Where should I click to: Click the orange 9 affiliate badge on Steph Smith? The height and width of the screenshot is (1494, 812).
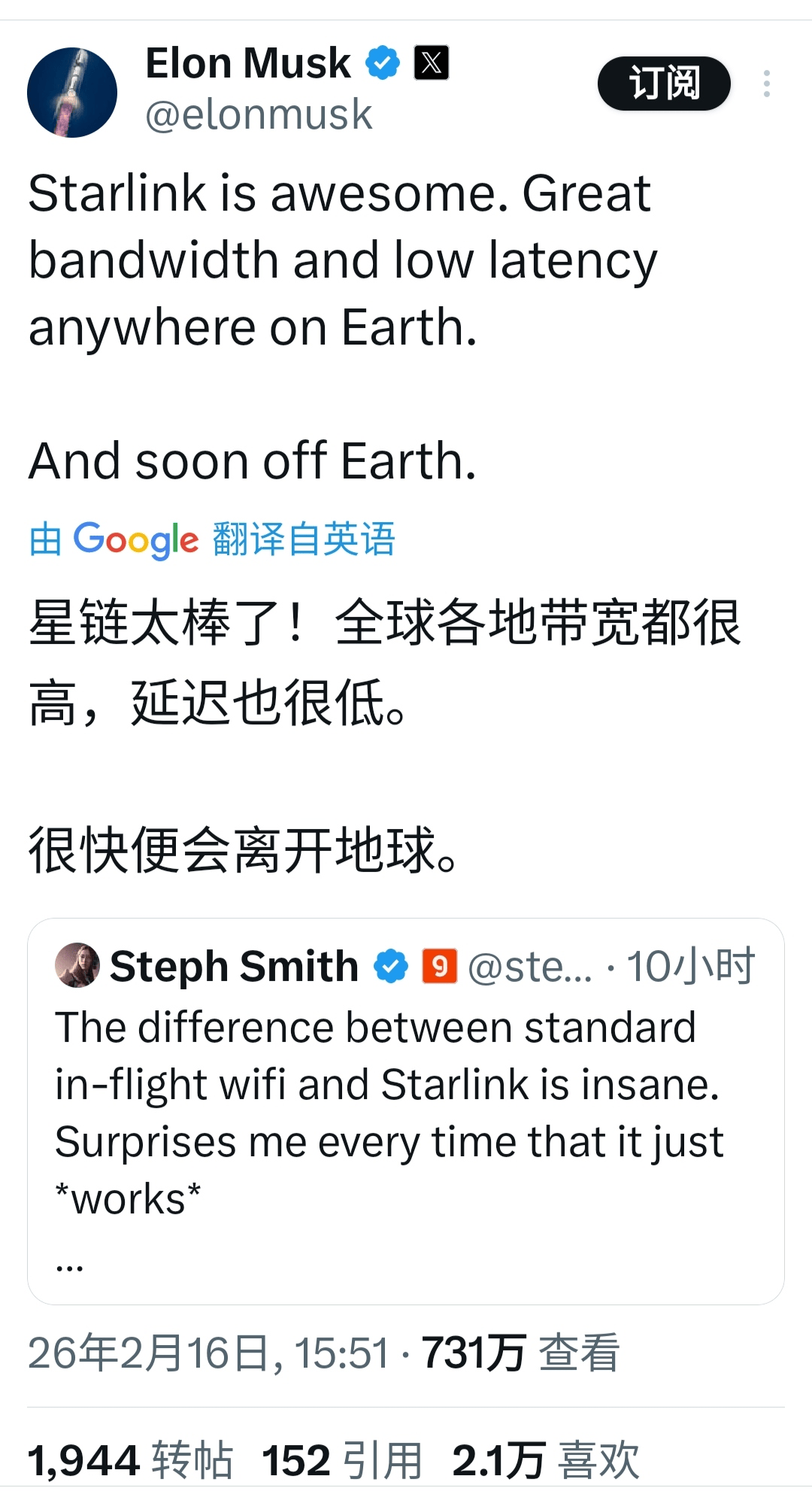[441, 966]
